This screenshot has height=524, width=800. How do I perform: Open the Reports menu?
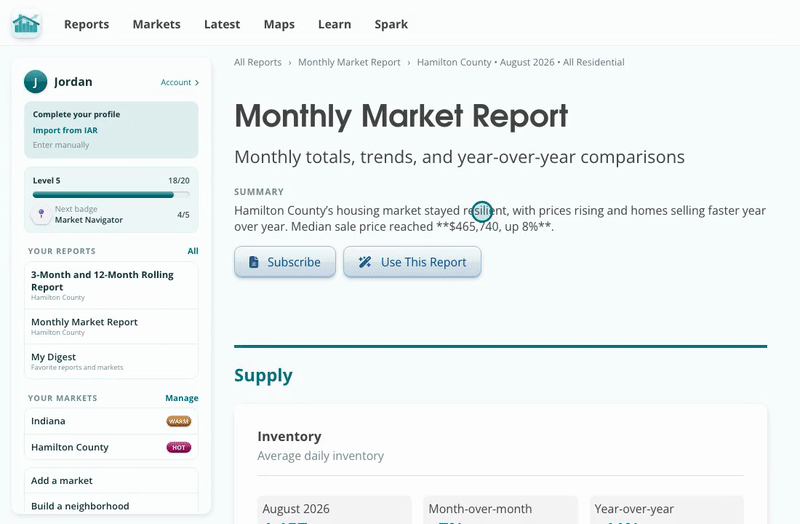[86, 24]
